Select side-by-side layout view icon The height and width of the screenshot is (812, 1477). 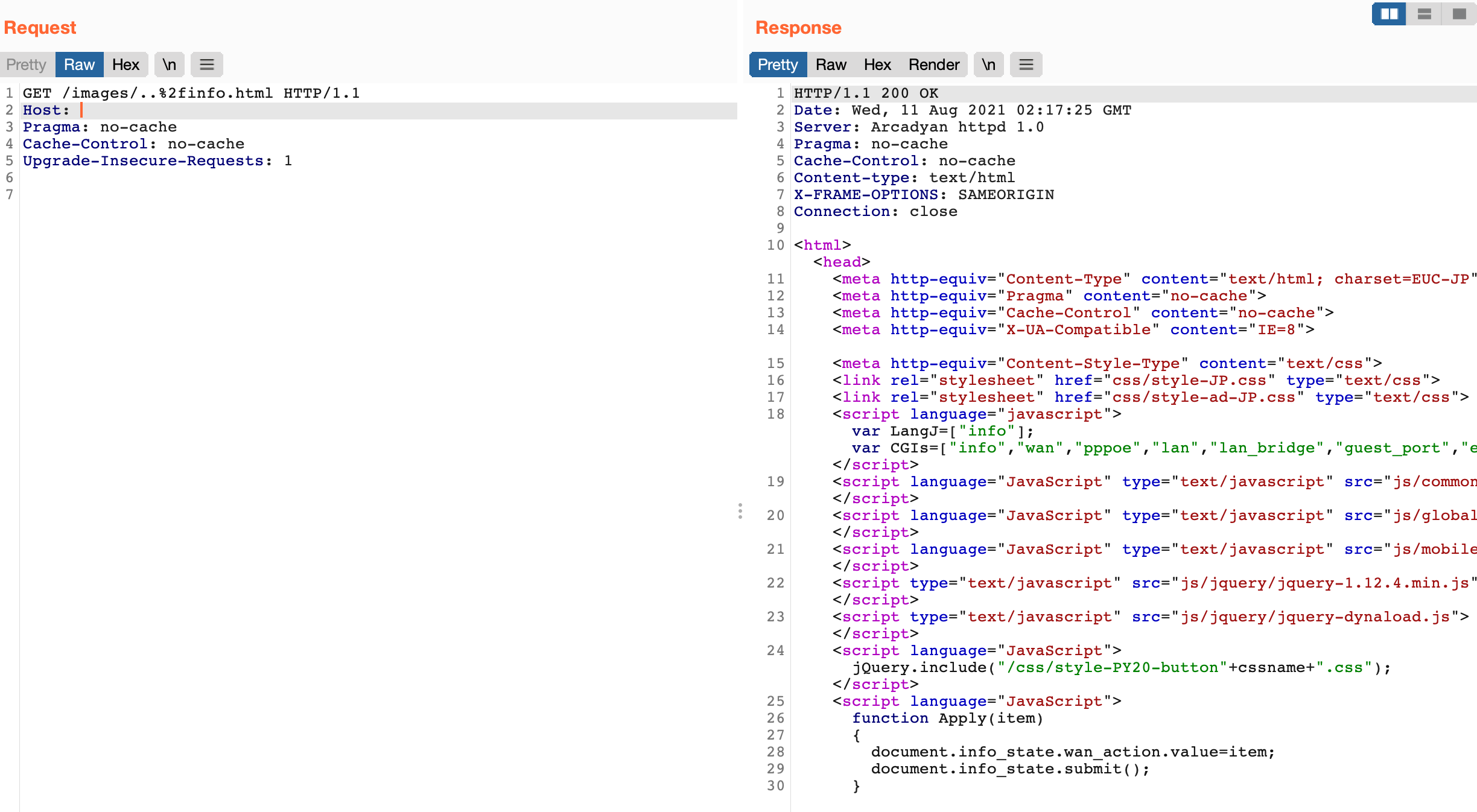coord(1389,14)
